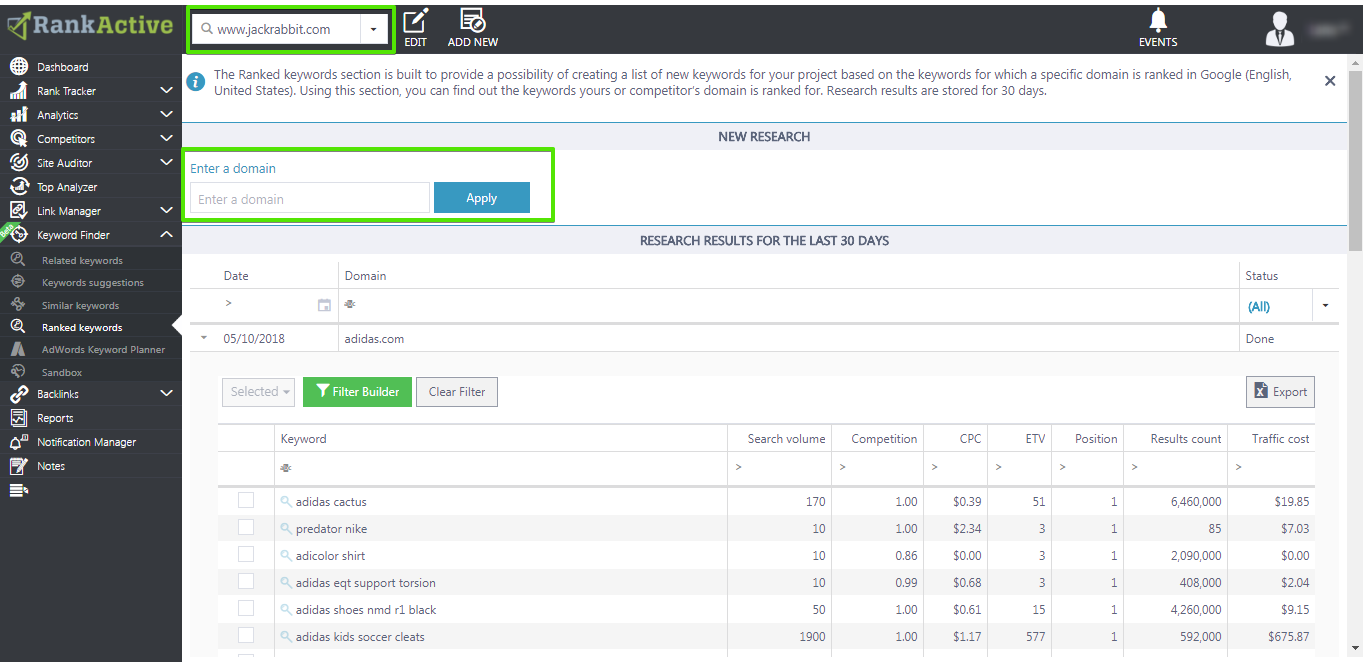This screenshot has height=662, width=1363.
Task: Click the Backlinks chain icon
Action: coord(18,394)
